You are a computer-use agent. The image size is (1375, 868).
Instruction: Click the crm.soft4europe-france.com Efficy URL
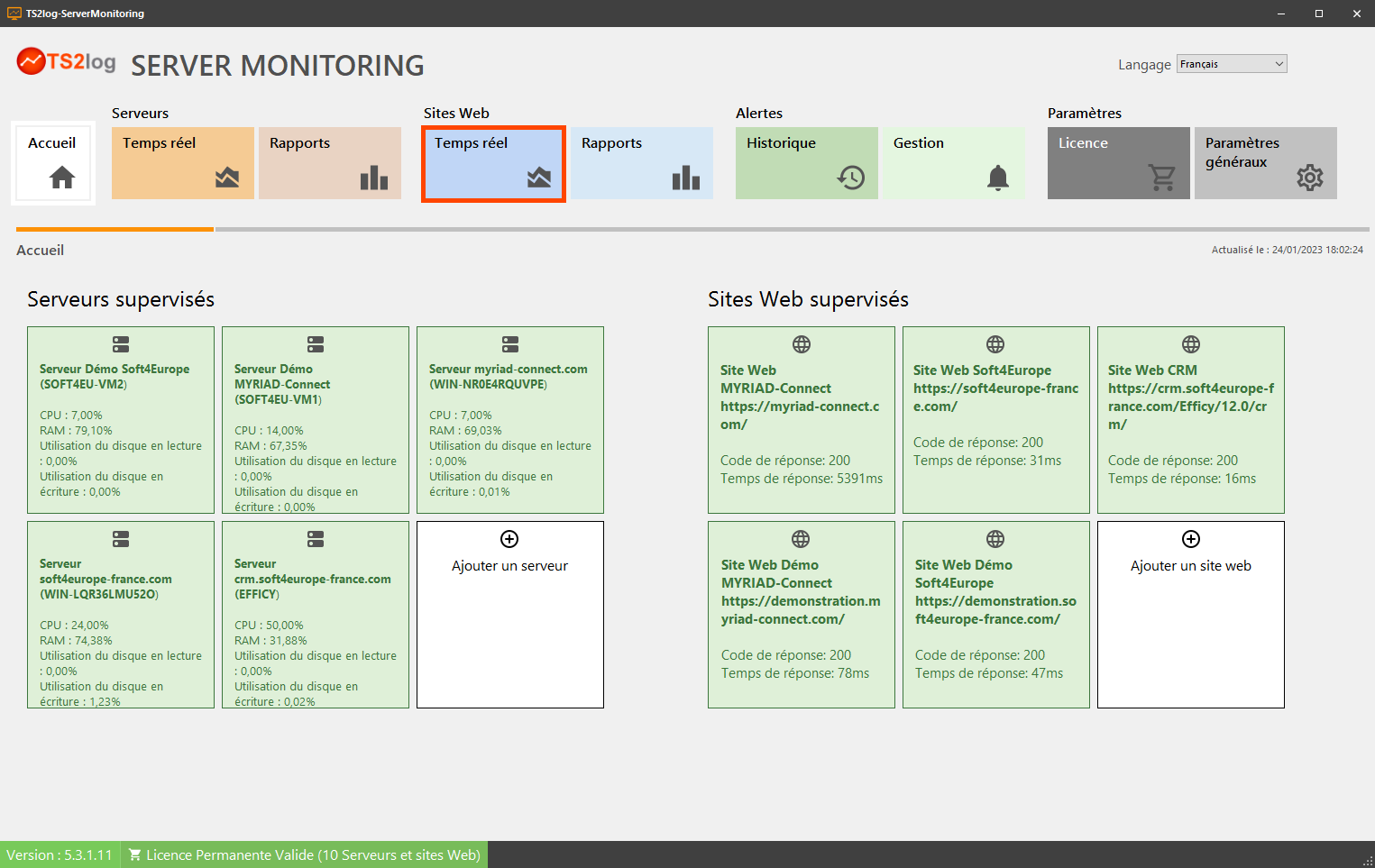(x=1191, y=407)
